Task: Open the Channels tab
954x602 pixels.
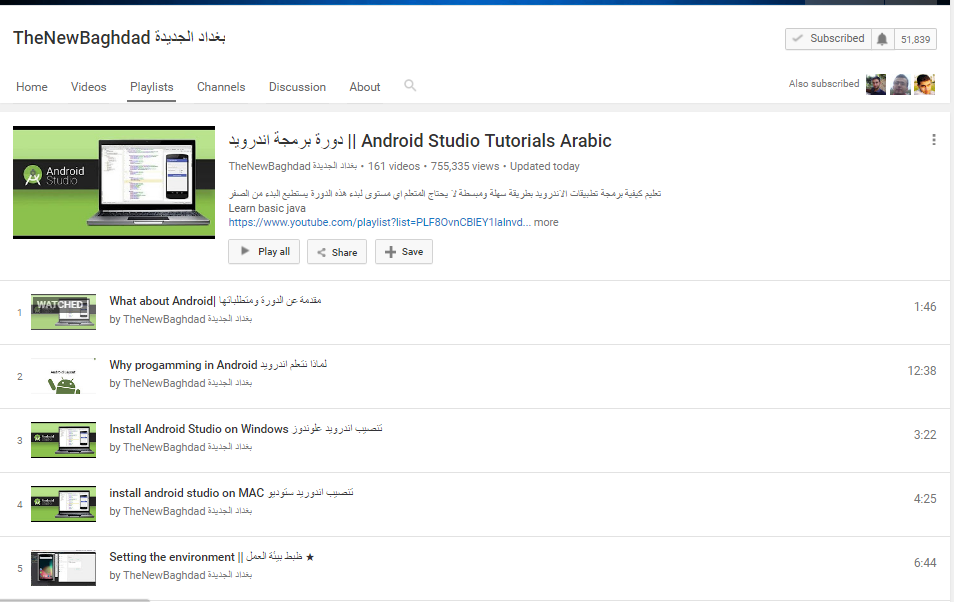Action: point(221,87)
